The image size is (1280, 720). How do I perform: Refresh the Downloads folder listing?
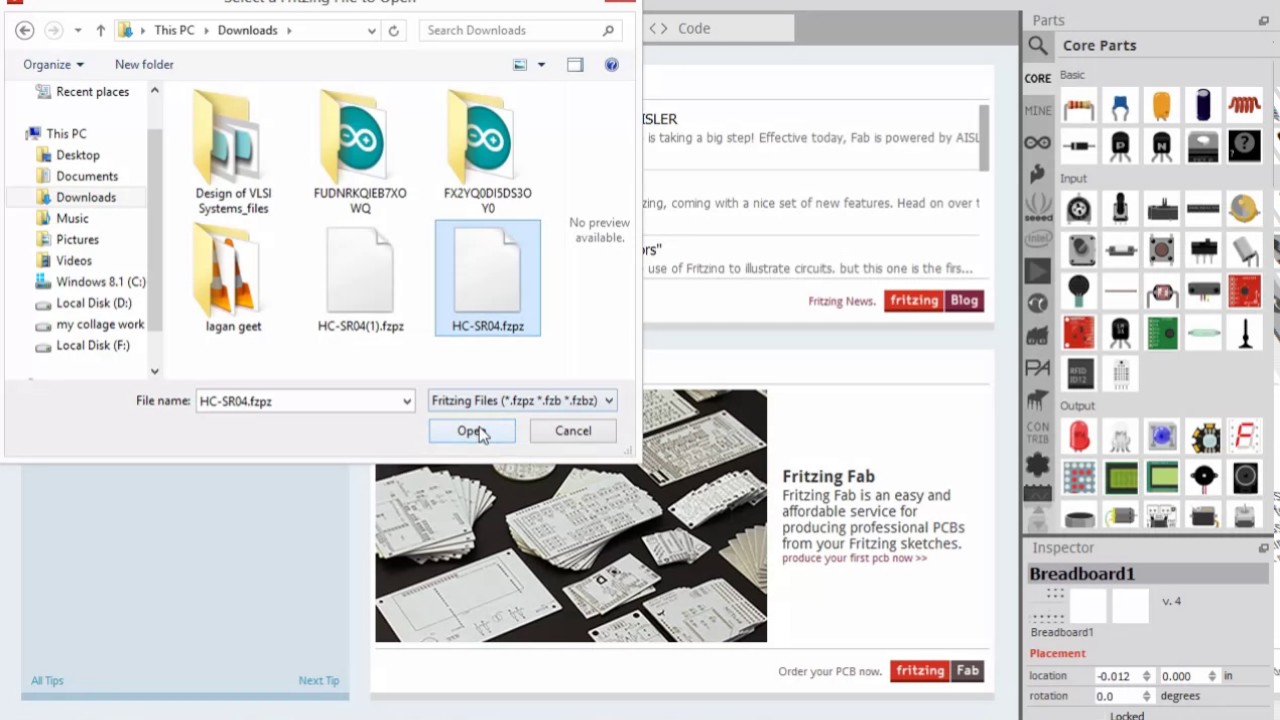coord(393,31)
